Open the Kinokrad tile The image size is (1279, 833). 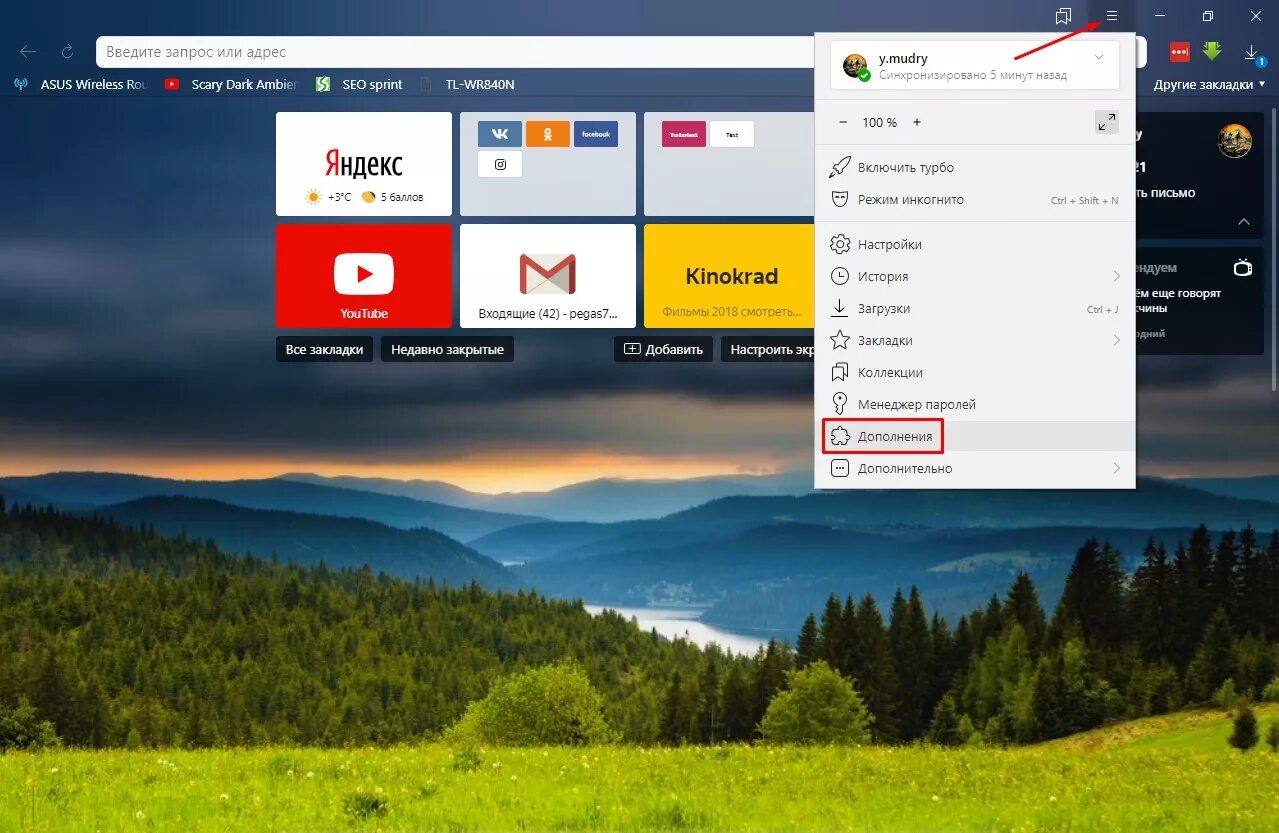click(730, 276)
